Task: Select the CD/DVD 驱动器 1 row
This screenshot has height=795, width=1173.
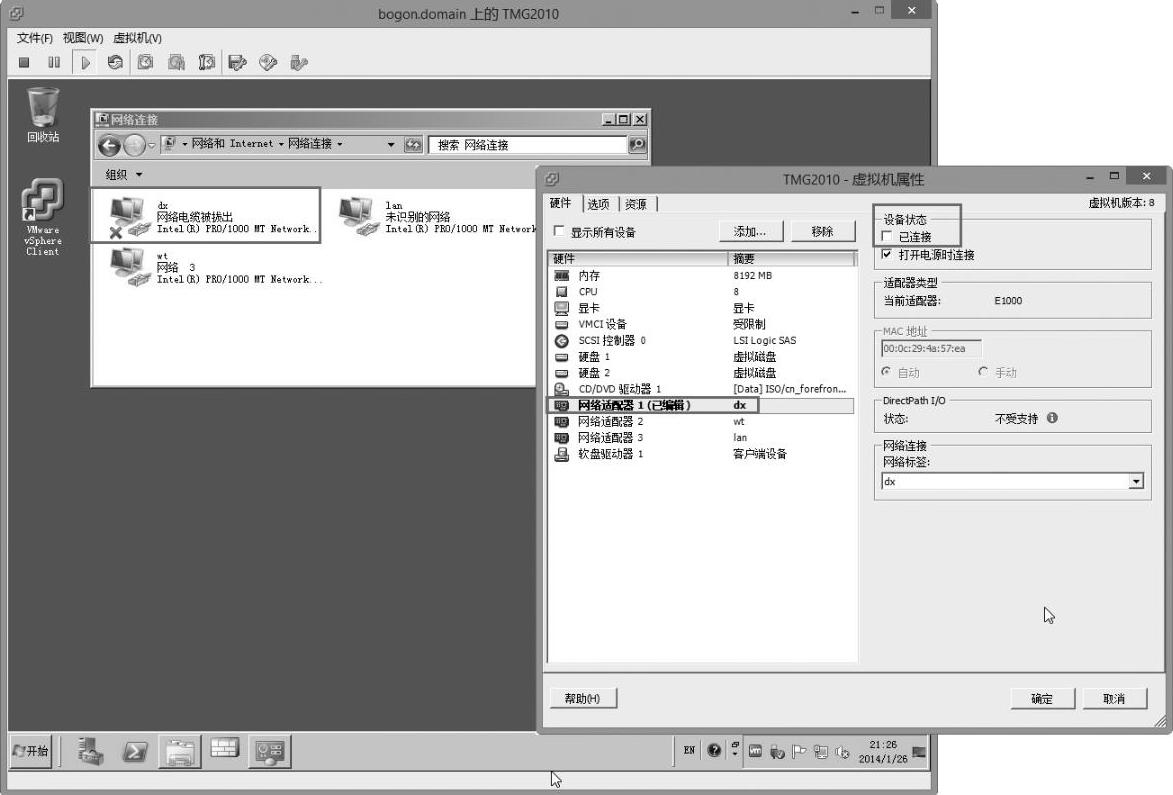Action: tap(702, 389)
